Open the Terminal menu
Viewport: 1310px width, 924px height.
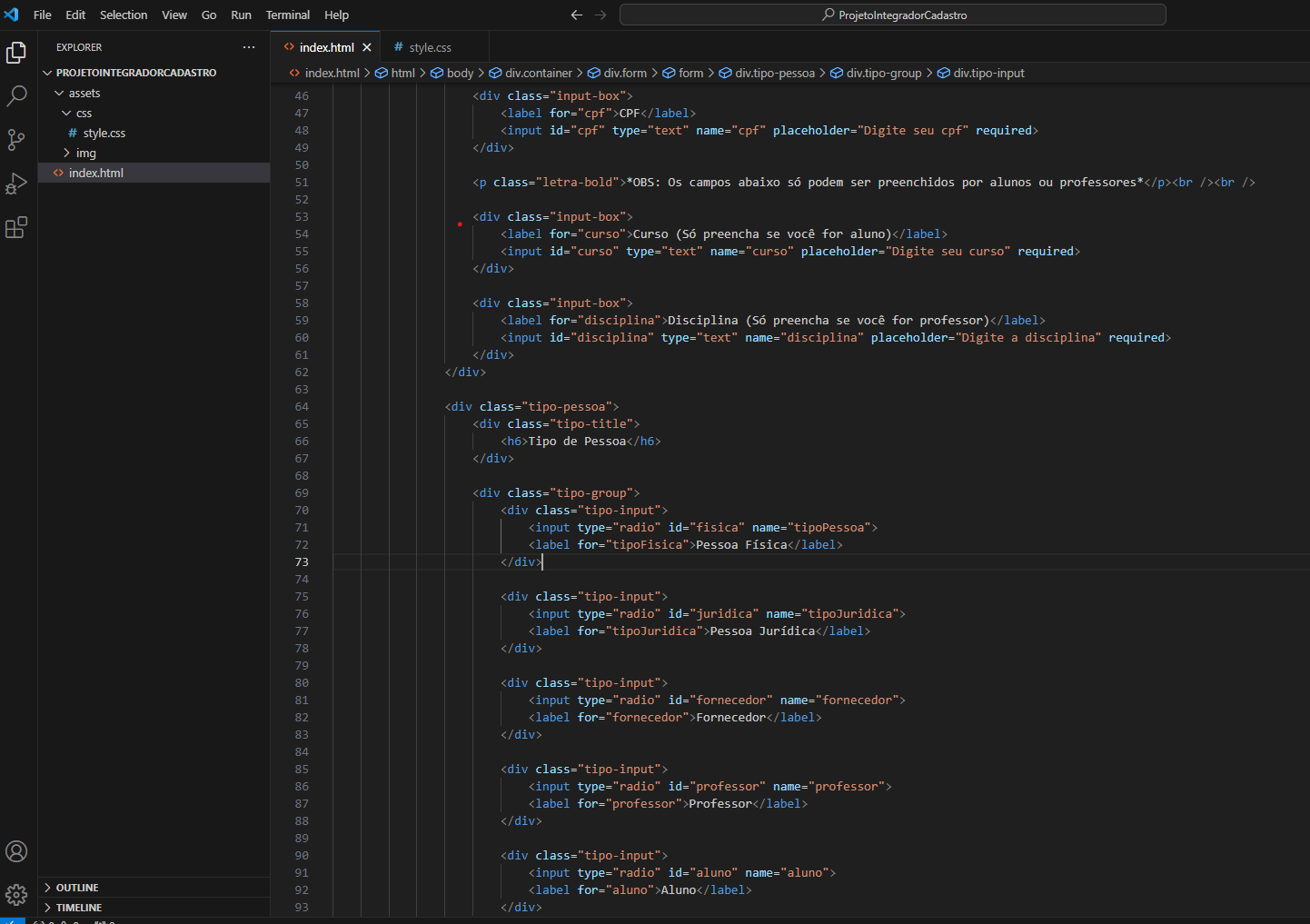click(287, 15)
